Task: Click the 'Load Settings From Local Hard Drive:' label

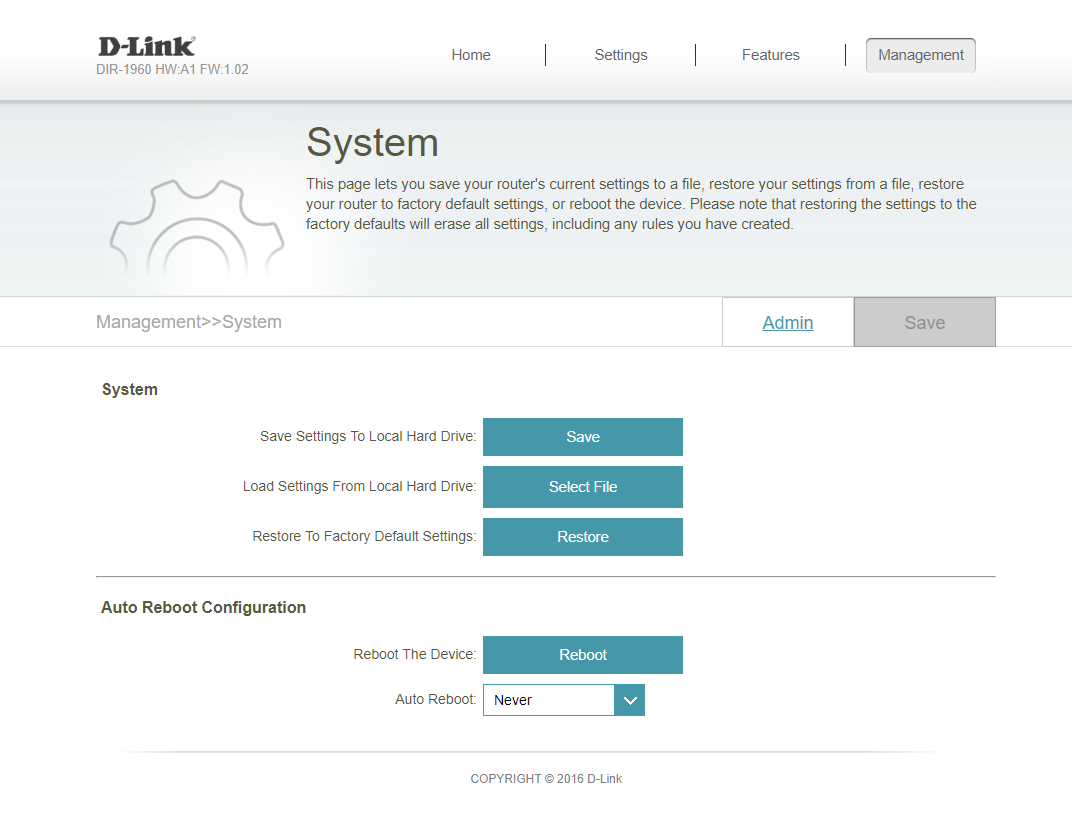Action: [360, 486]
